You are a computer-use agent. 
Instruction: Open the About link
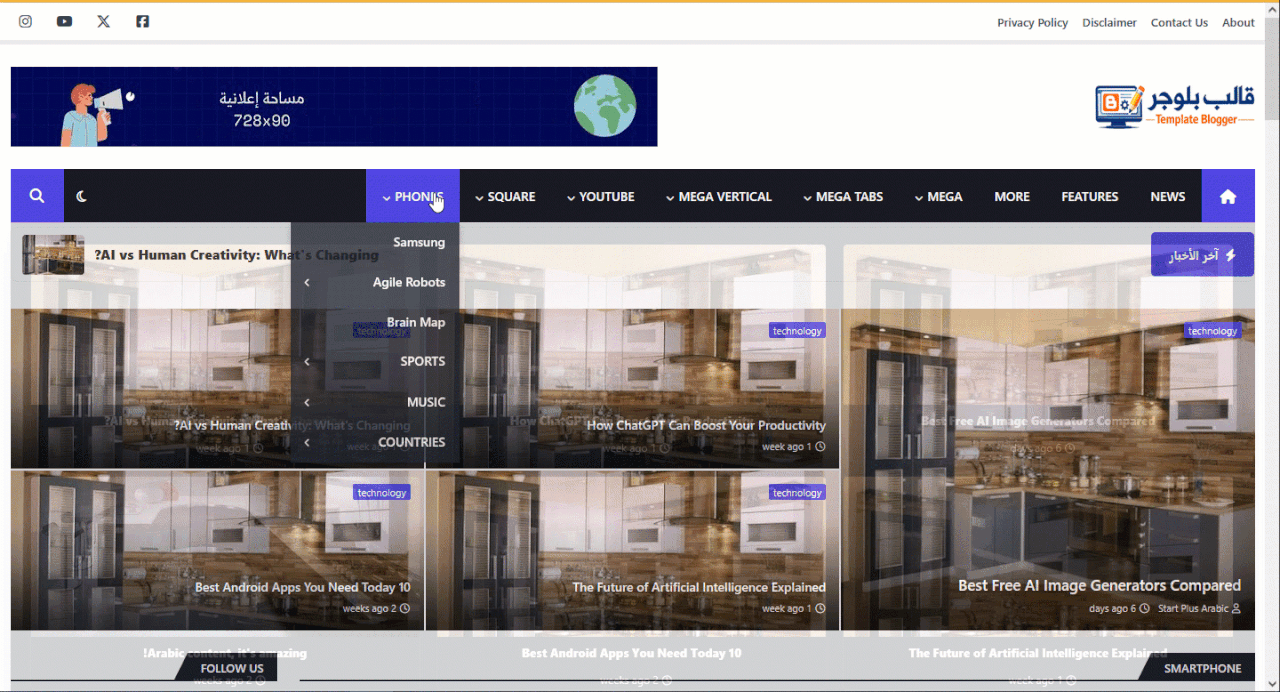click(x=1238, y=22)
